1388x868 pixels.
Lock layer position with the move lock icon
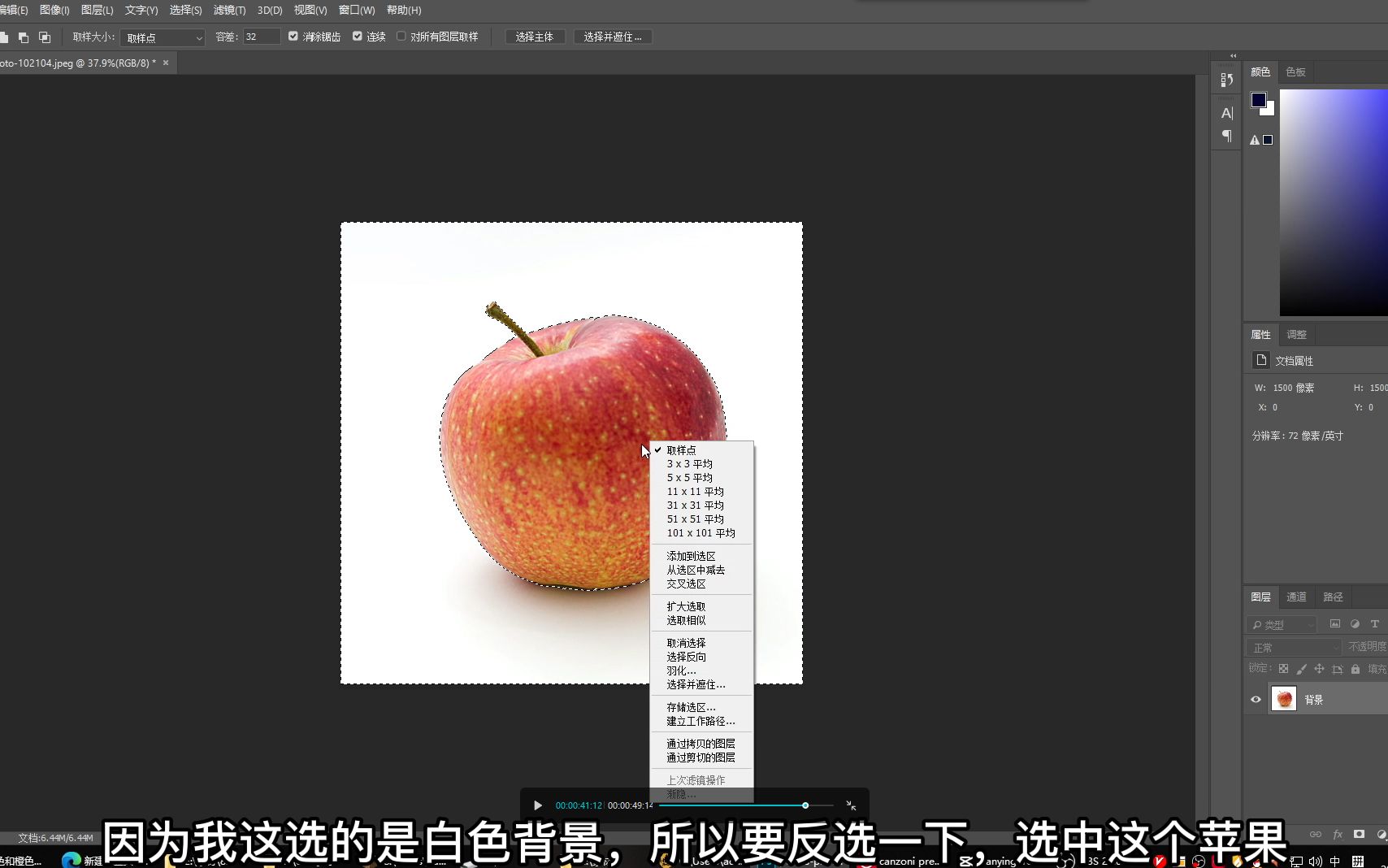point(1320,669)
